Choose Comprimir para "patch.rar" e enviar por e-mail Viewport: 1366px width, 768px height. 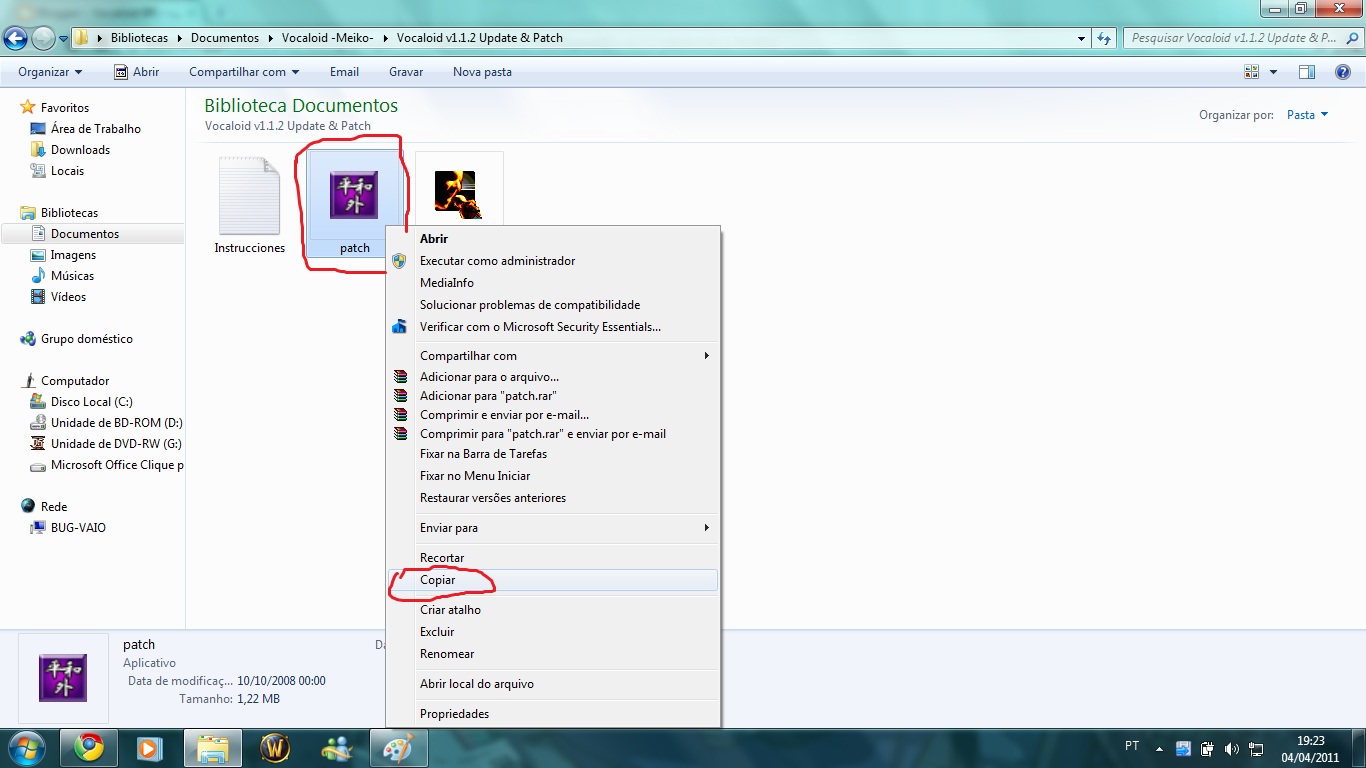click(553, 434)
